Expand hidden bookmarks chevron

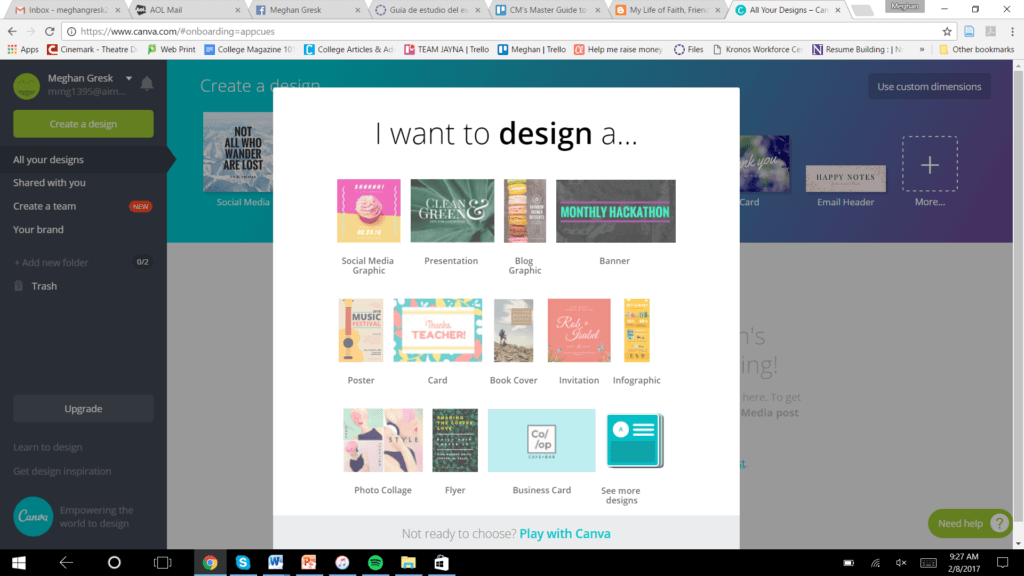click(x=921, y=50)
